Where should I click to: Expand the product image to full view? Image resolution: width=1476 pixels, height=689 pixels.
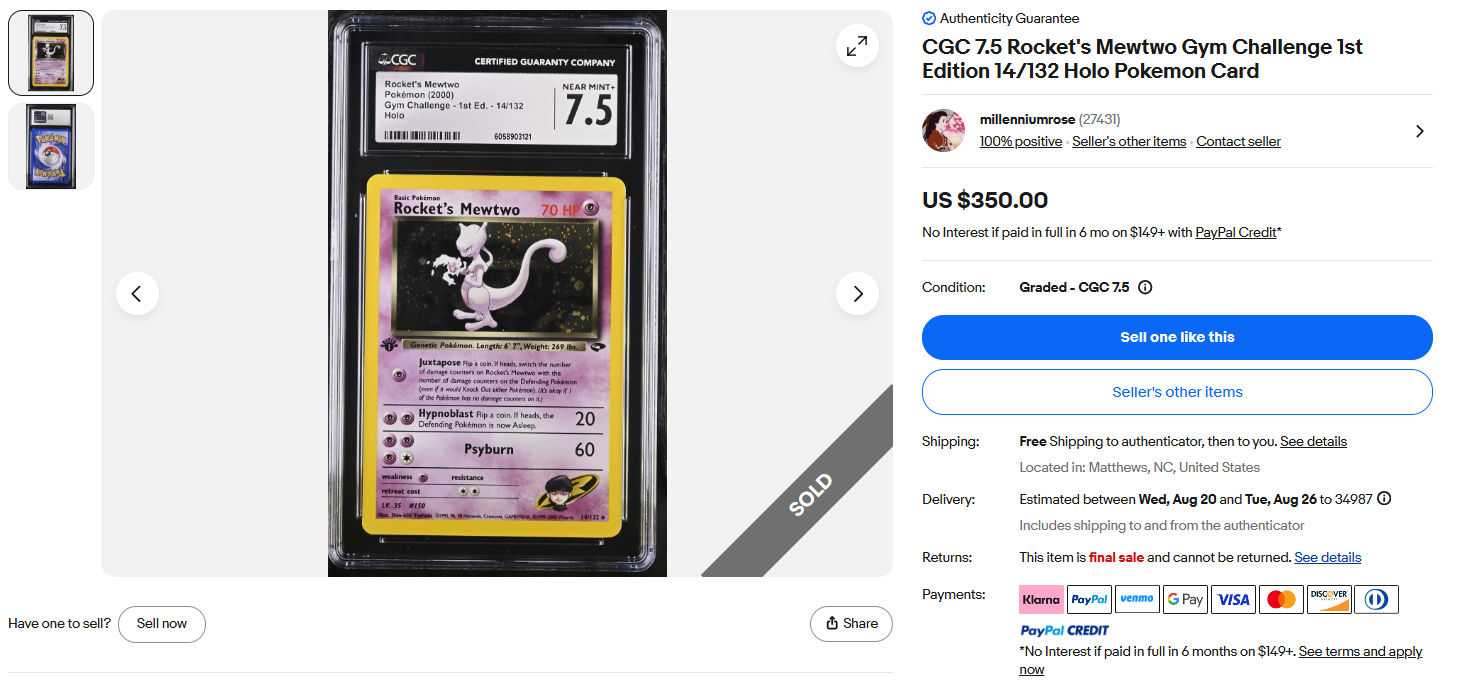click(x=857, y=46)
